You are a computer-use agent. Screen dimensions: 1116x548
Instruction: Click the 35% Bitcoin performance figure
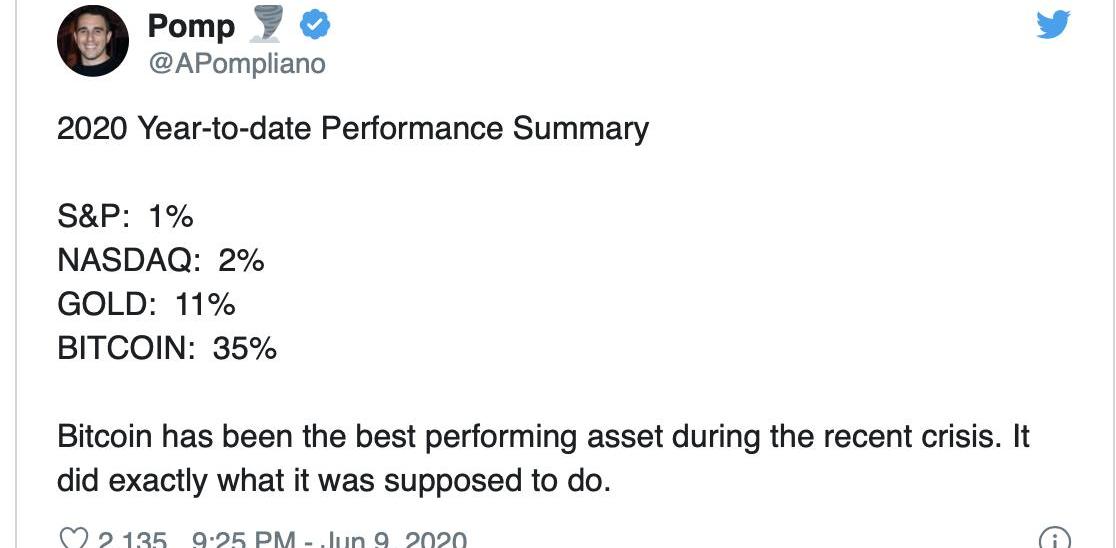[x=244, y=349]
